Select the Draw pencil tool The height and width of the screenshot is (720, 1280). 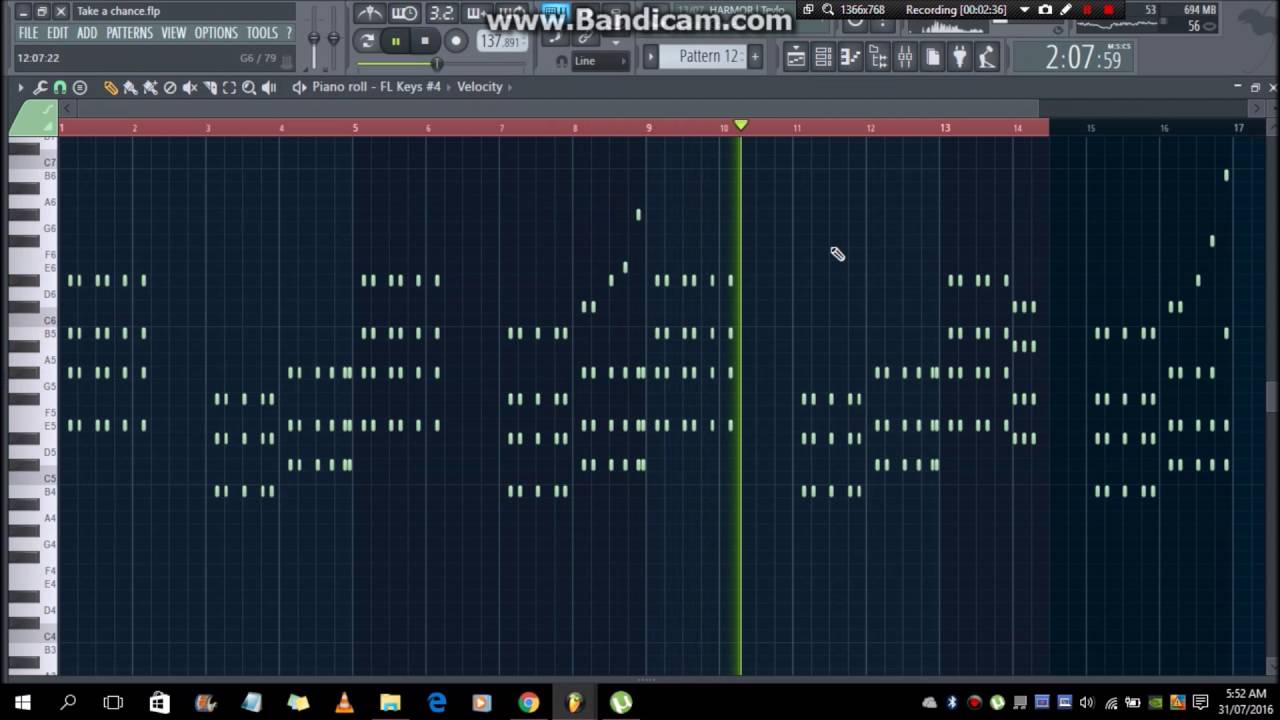[111, 87]
